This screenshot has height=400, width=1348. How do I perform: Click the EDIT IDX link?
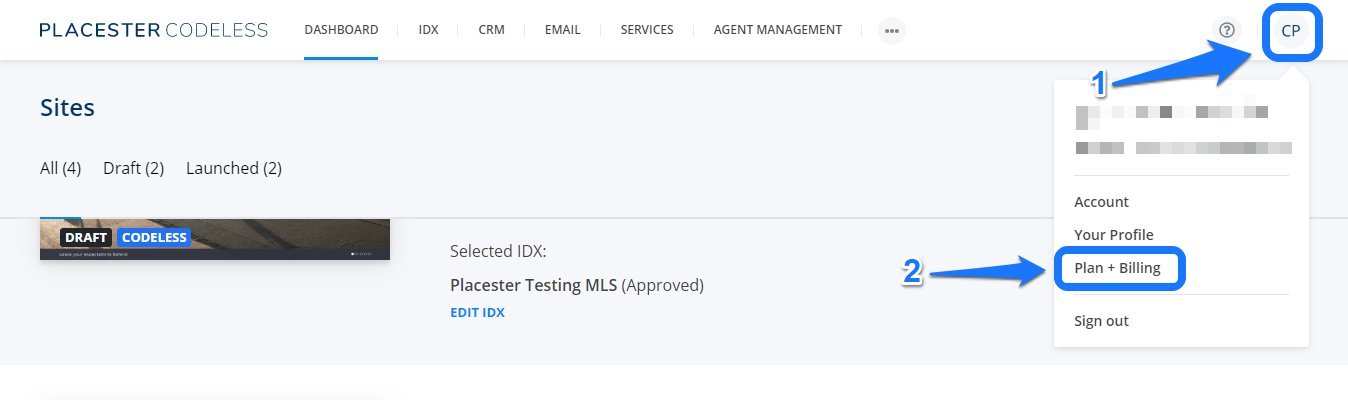coord(477,312)
